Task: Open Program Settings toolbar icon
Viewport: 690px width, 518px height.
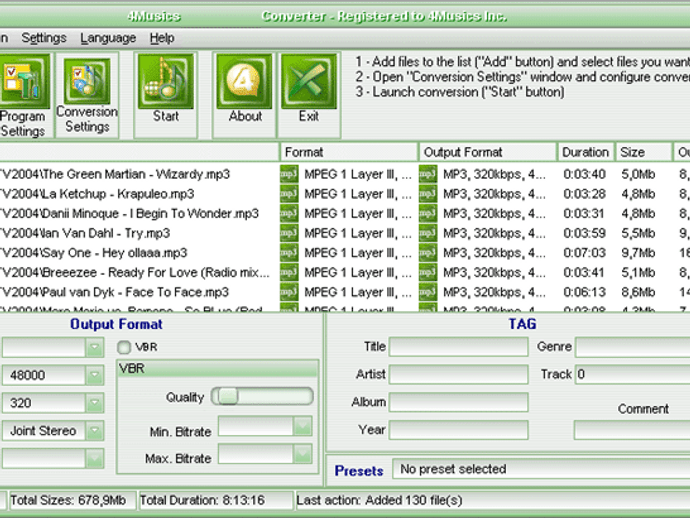Action: pos(24,81)
